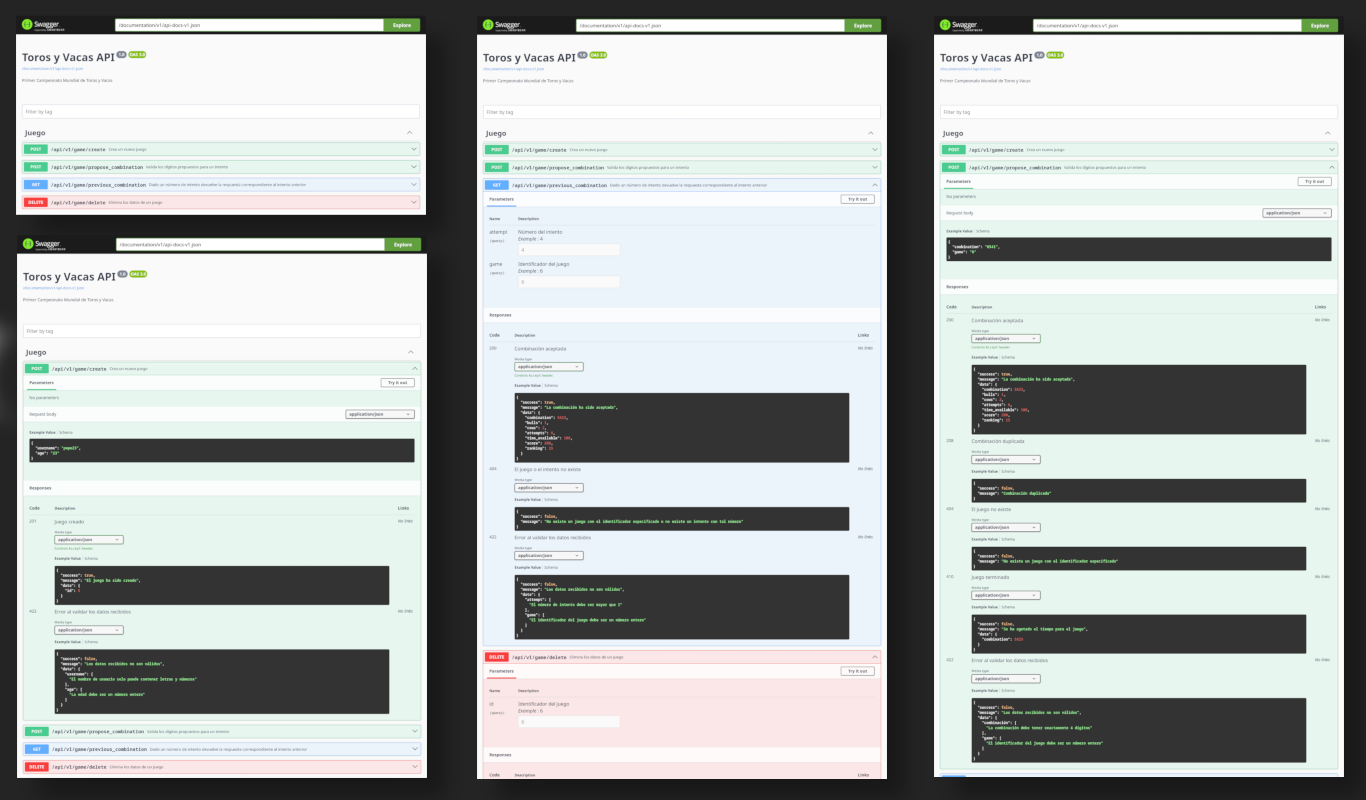Open media type dropdown under 'Juego terminado' response
The image size is (1366, 800).
point(1006,595)
